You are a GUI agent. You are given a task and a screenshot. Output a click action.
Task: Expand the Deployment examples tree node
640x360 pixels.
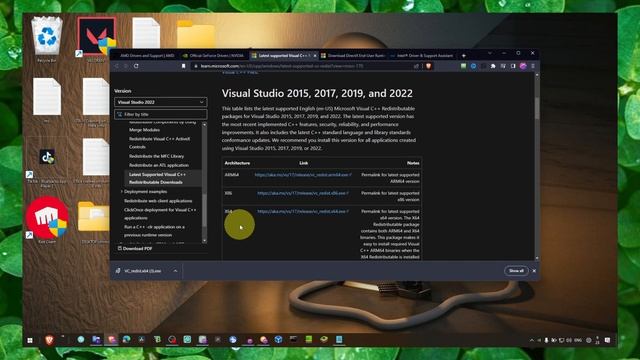point(122,191)
